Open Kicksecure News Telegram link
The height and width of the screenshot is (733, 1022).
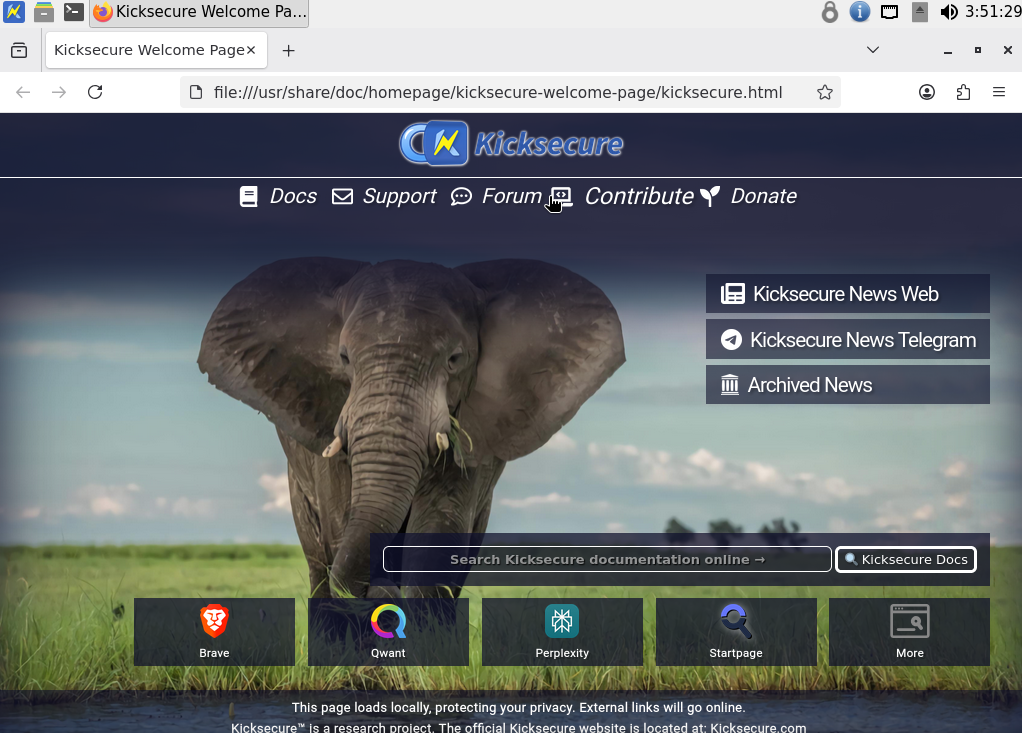point(847,340)
